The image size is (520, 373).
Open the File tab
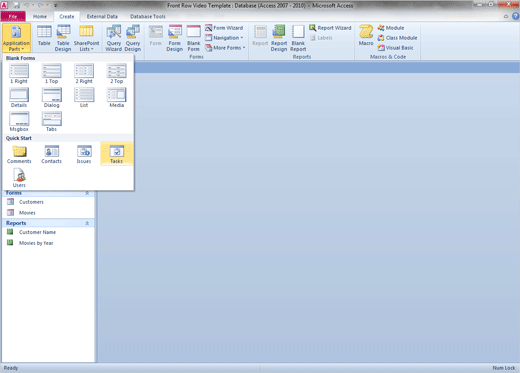(13, 16)
